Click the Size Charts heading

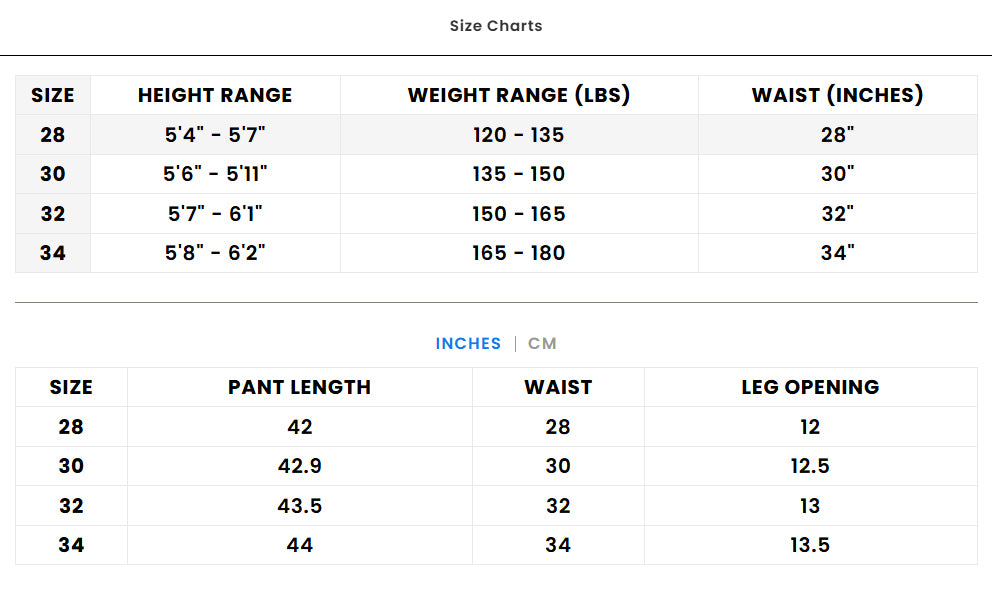tap(496, 26)
